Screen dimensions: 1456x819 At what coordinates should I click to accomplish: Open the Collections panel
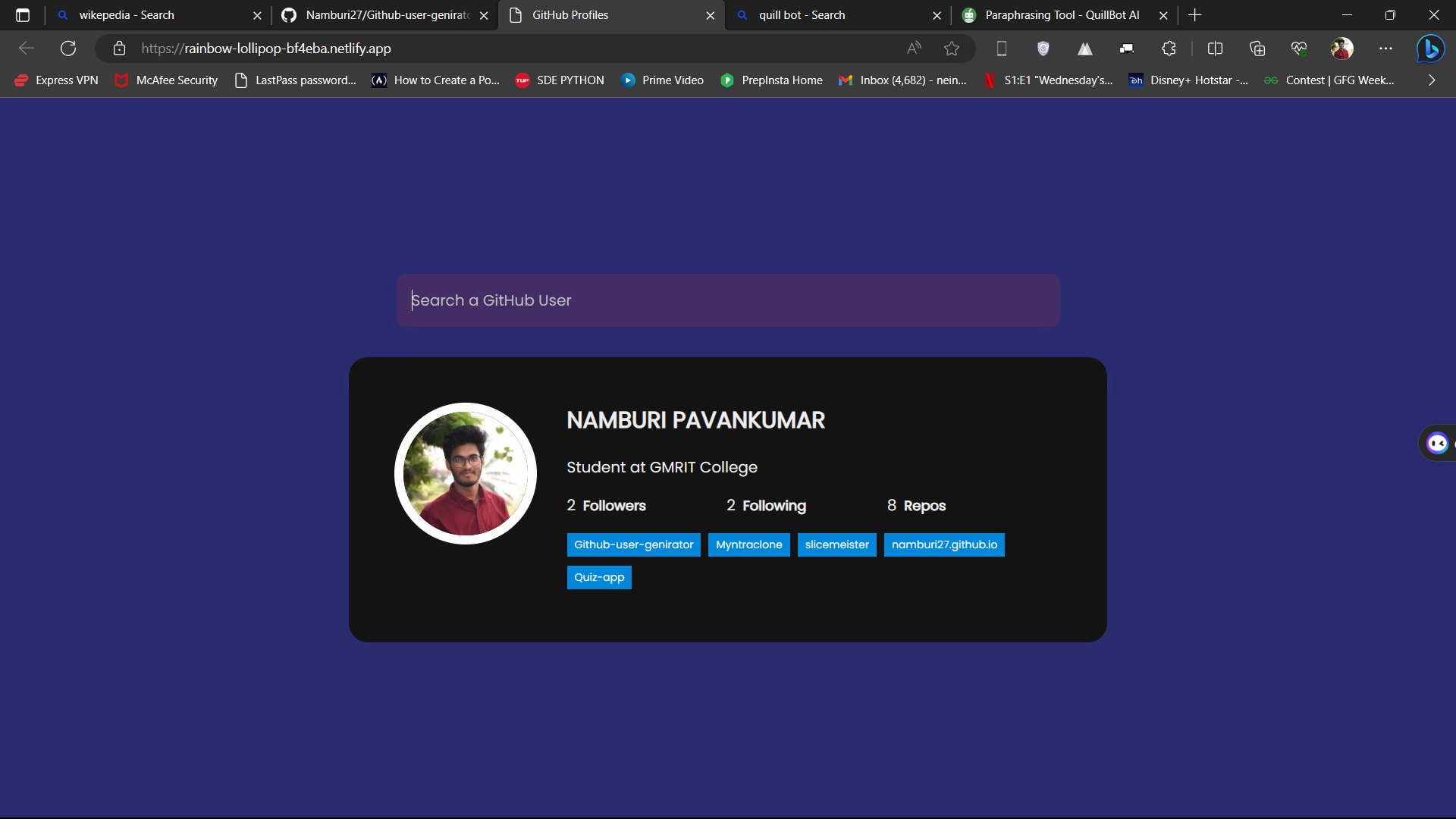1257,48
